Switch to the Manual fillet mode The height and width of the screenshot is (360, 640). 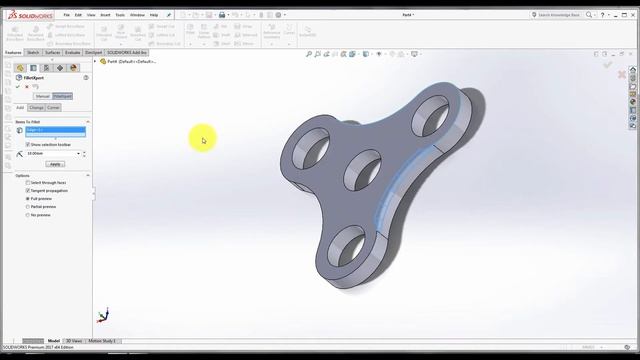[x=42, y=96]
